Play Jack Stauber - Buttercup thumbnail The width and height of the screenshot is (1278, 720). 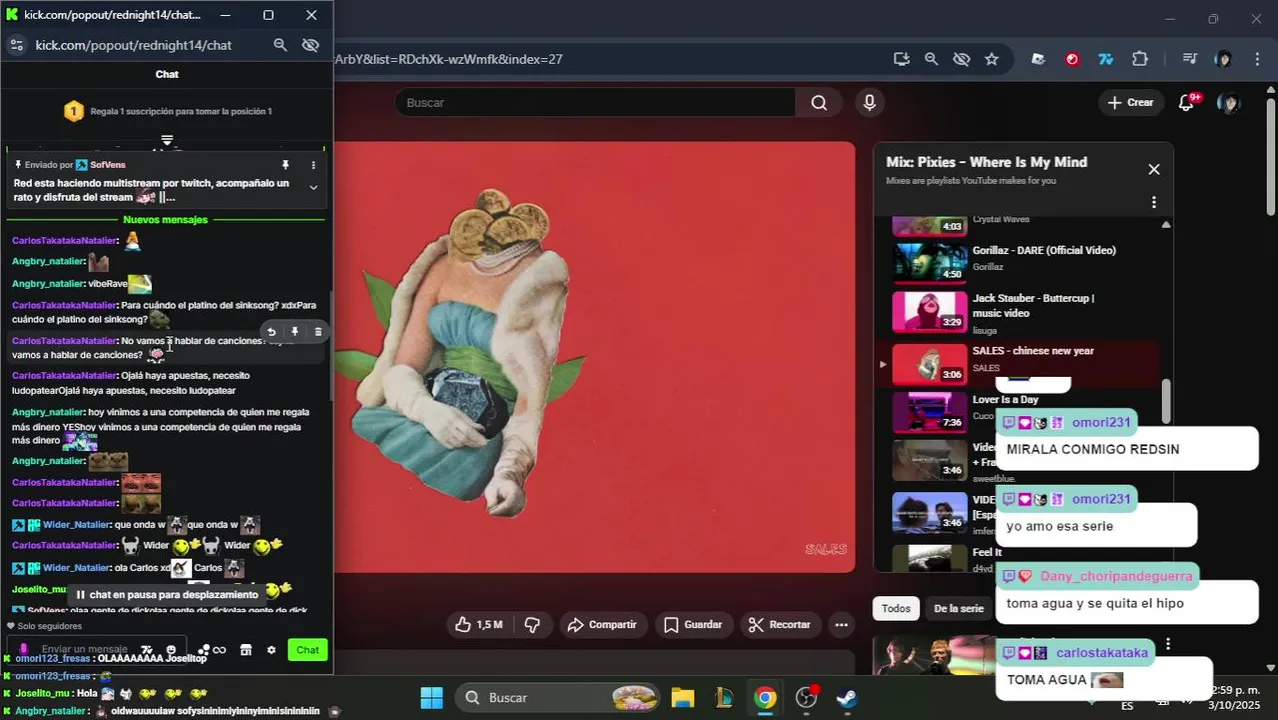coord(929,312)
